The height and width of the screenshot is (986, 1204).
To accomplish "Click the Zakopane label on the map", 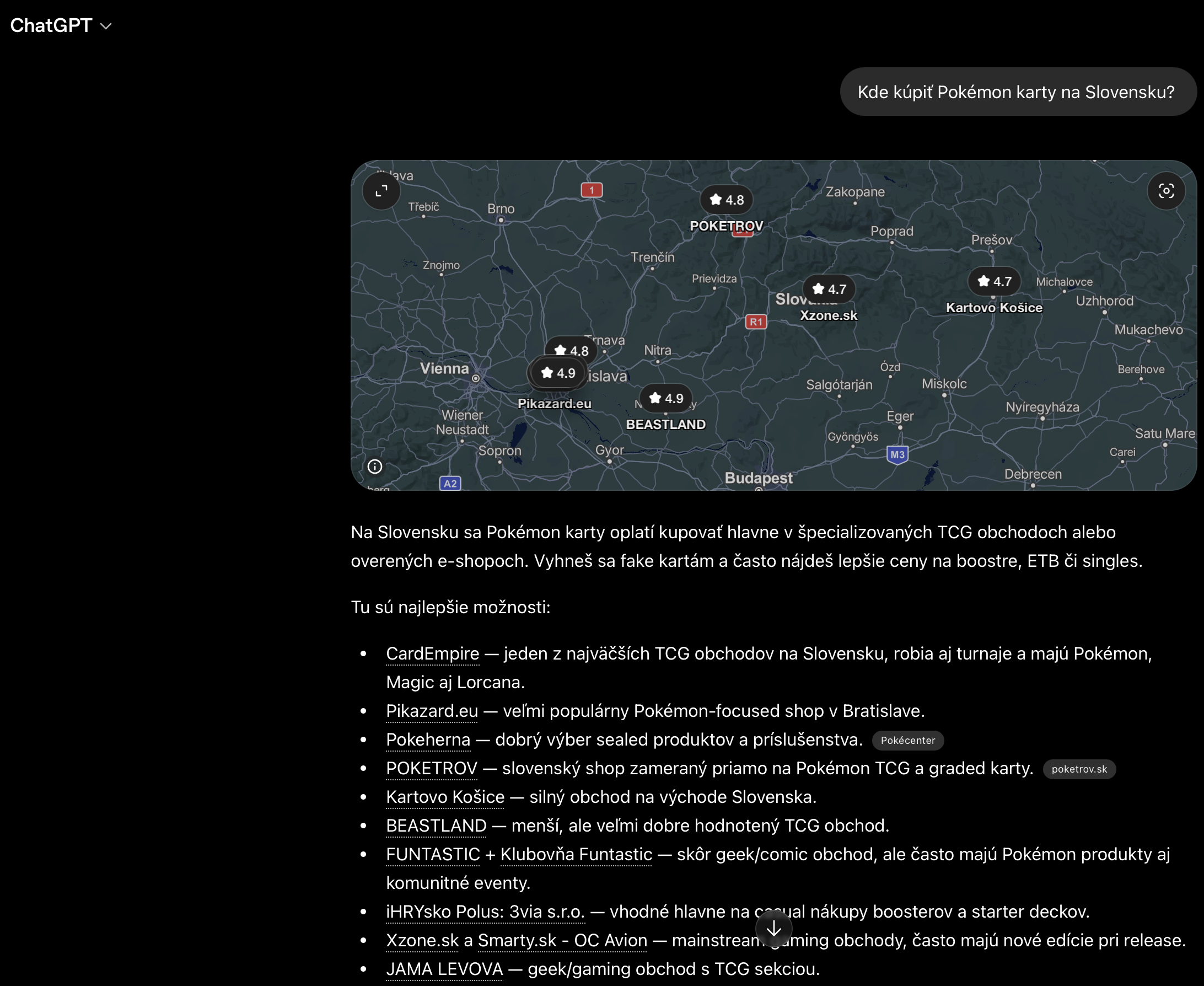I will 855,192.
